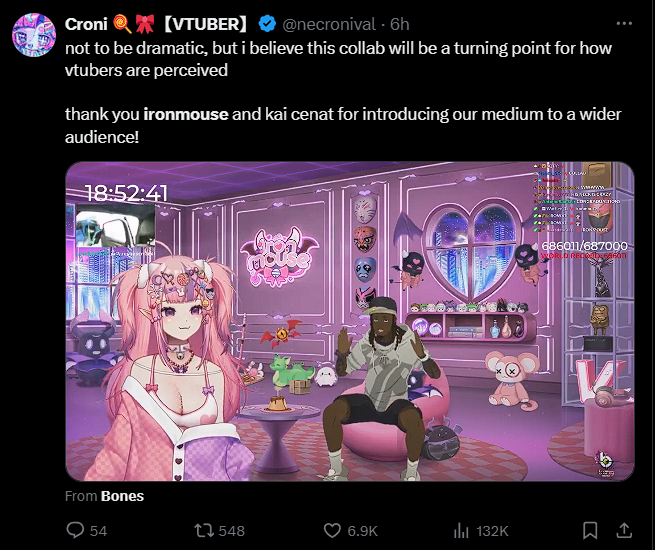Click the 132K views count

[x=492, y=531]
